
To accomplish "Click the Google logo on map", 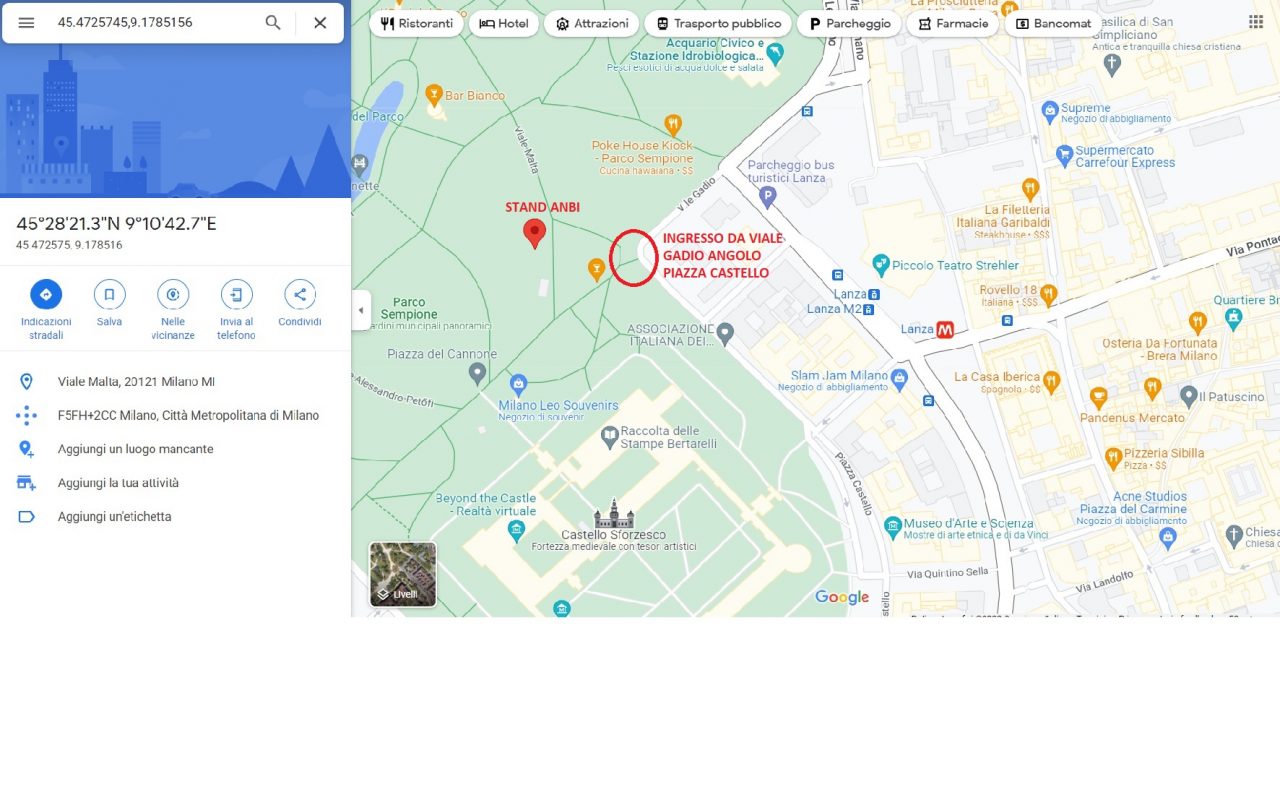I will (x=842, y=597).
